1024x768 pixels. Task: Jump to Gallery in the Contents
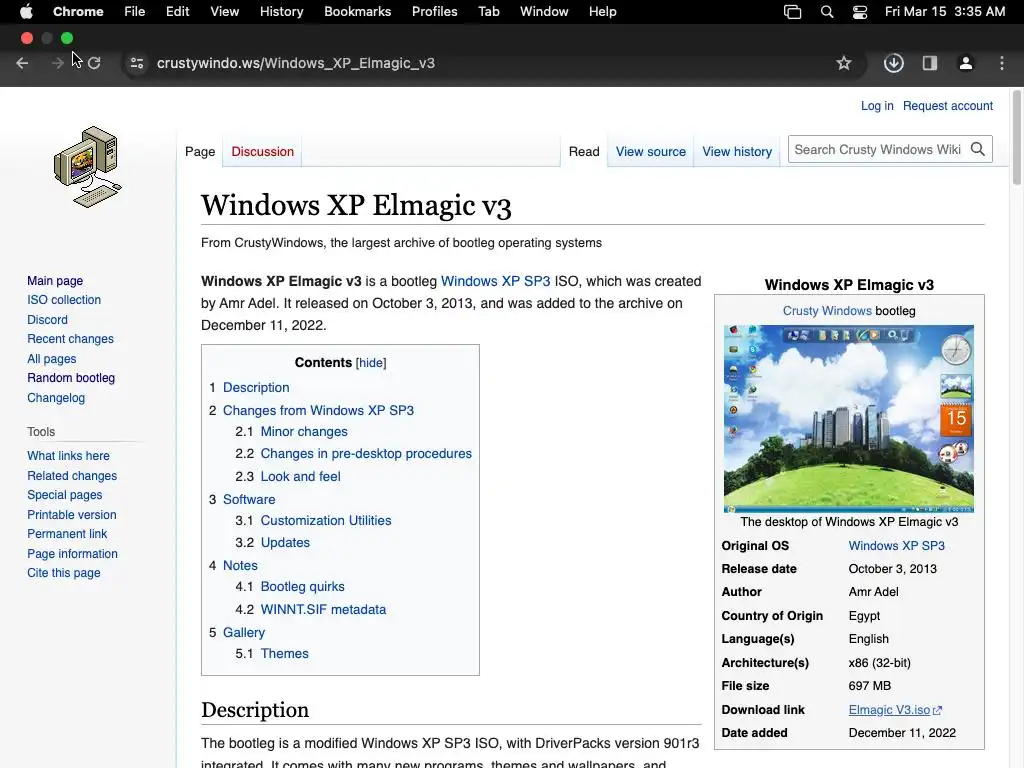pos(244,633)
